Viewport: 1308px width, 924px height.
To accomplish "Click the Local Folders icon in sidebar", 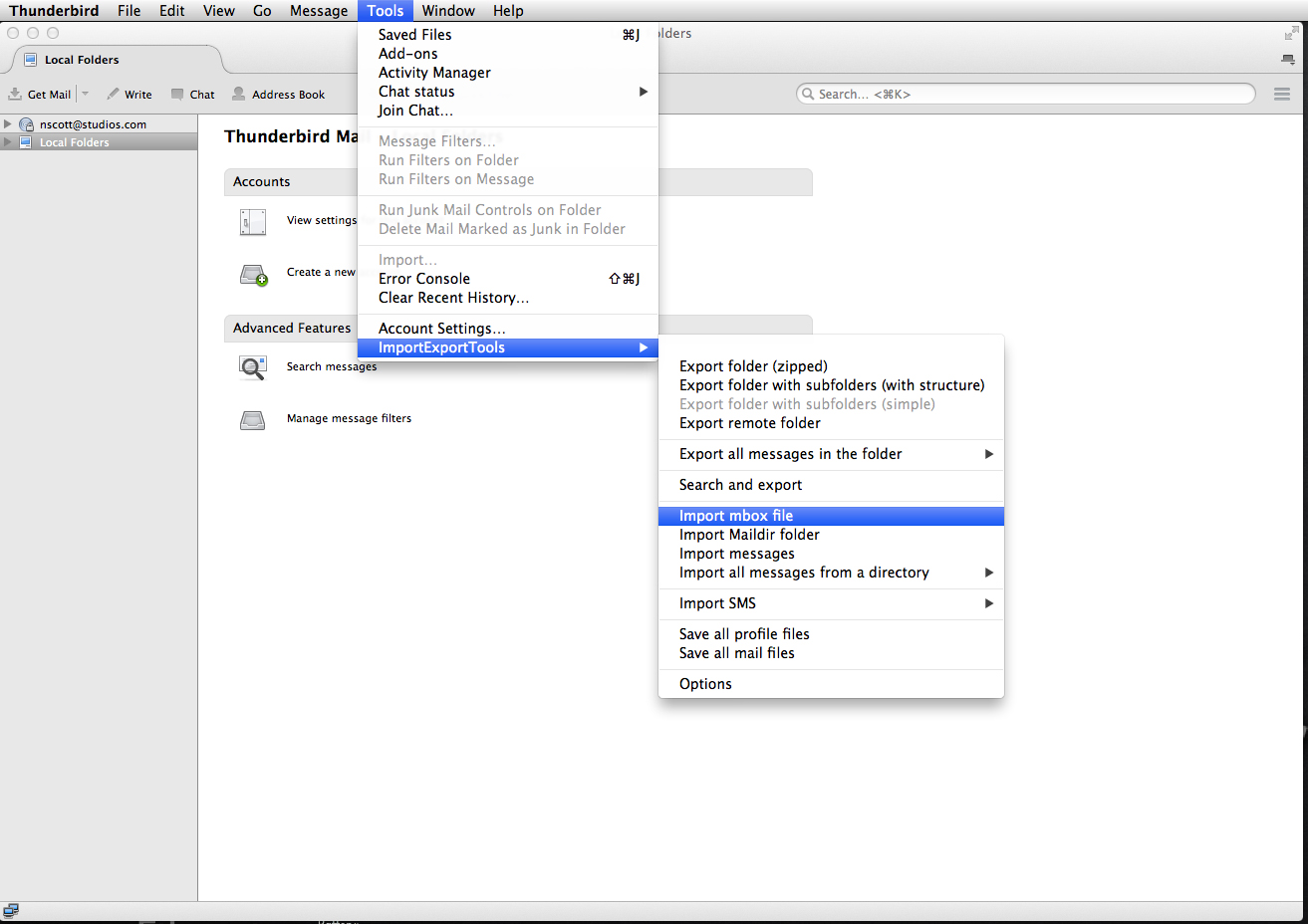I will [x=26, y=142].
